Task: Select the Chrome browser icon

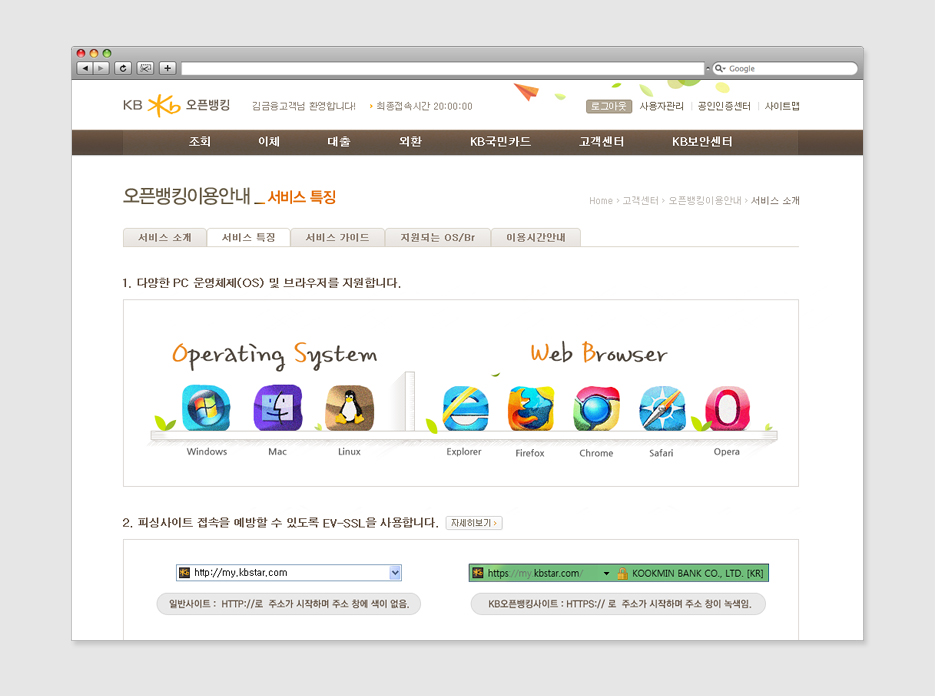Action: 596,409
